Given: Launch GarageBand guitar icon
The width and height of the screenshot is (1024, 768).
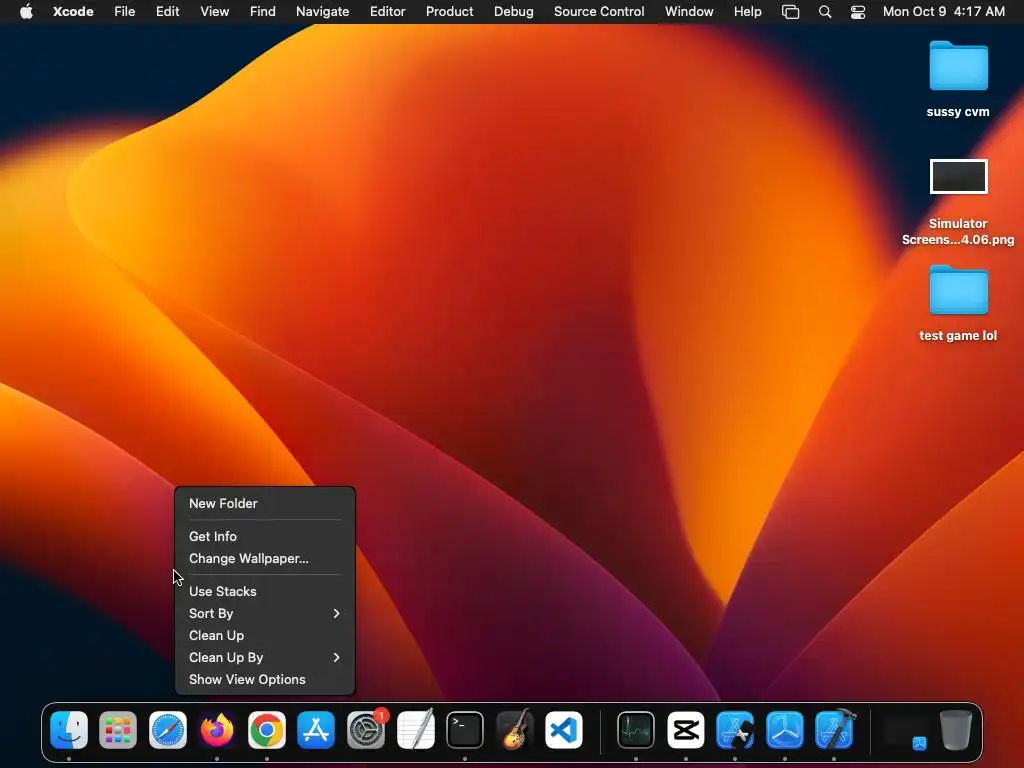Looking at the screenshot, I should [515, 729].
